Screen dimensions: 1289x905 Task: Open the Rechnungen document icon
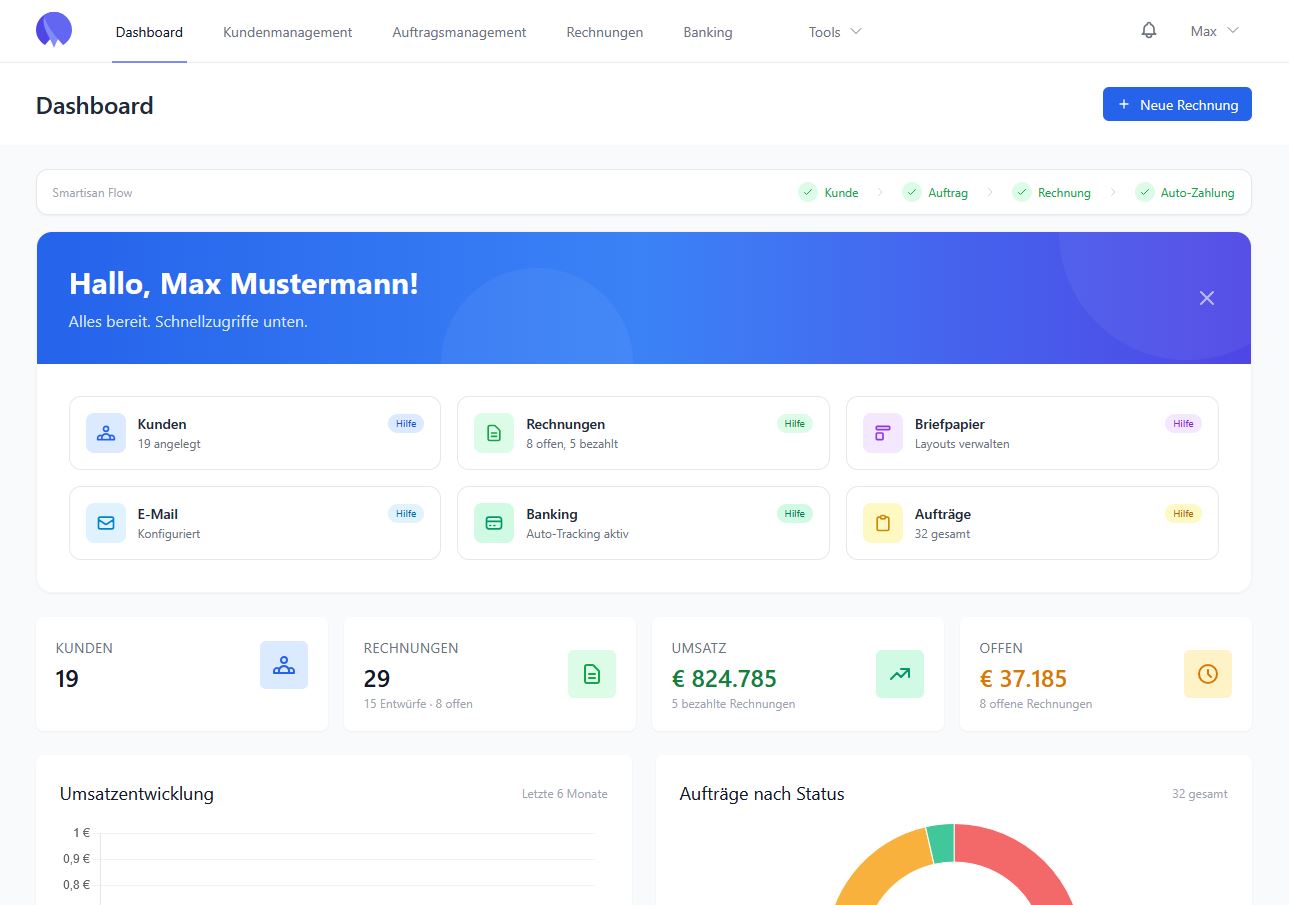pyautogui.click(x=494, y=432)
